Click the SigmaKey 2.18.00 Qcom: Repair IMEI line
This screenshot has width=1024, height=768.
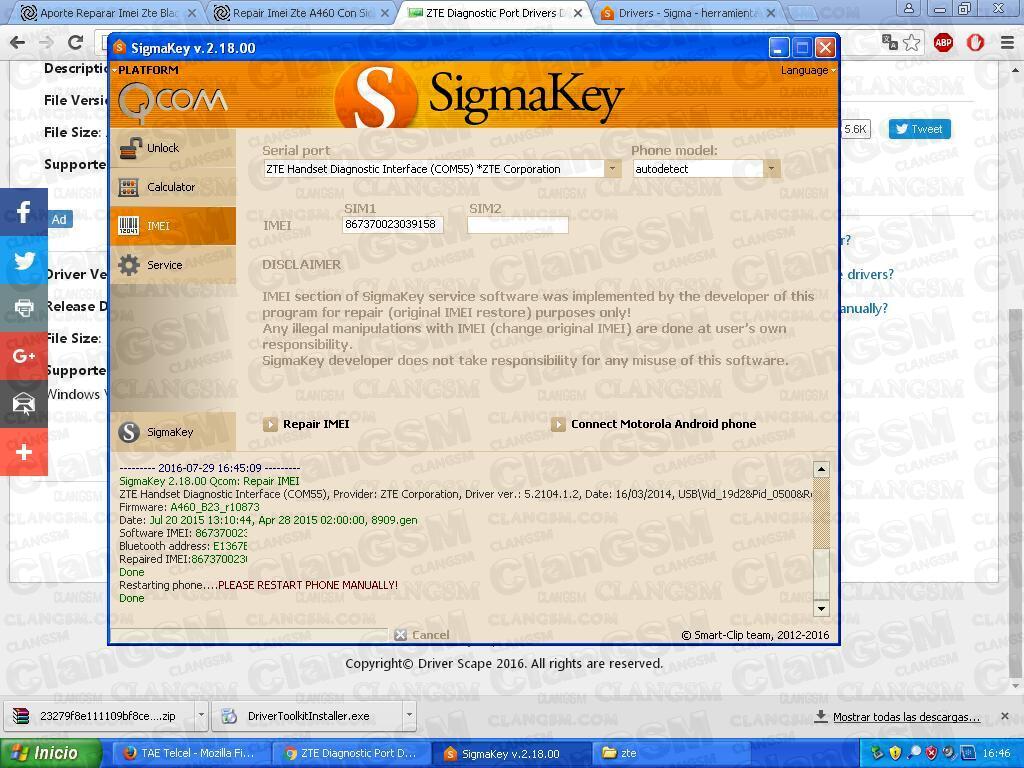(210, 481)
